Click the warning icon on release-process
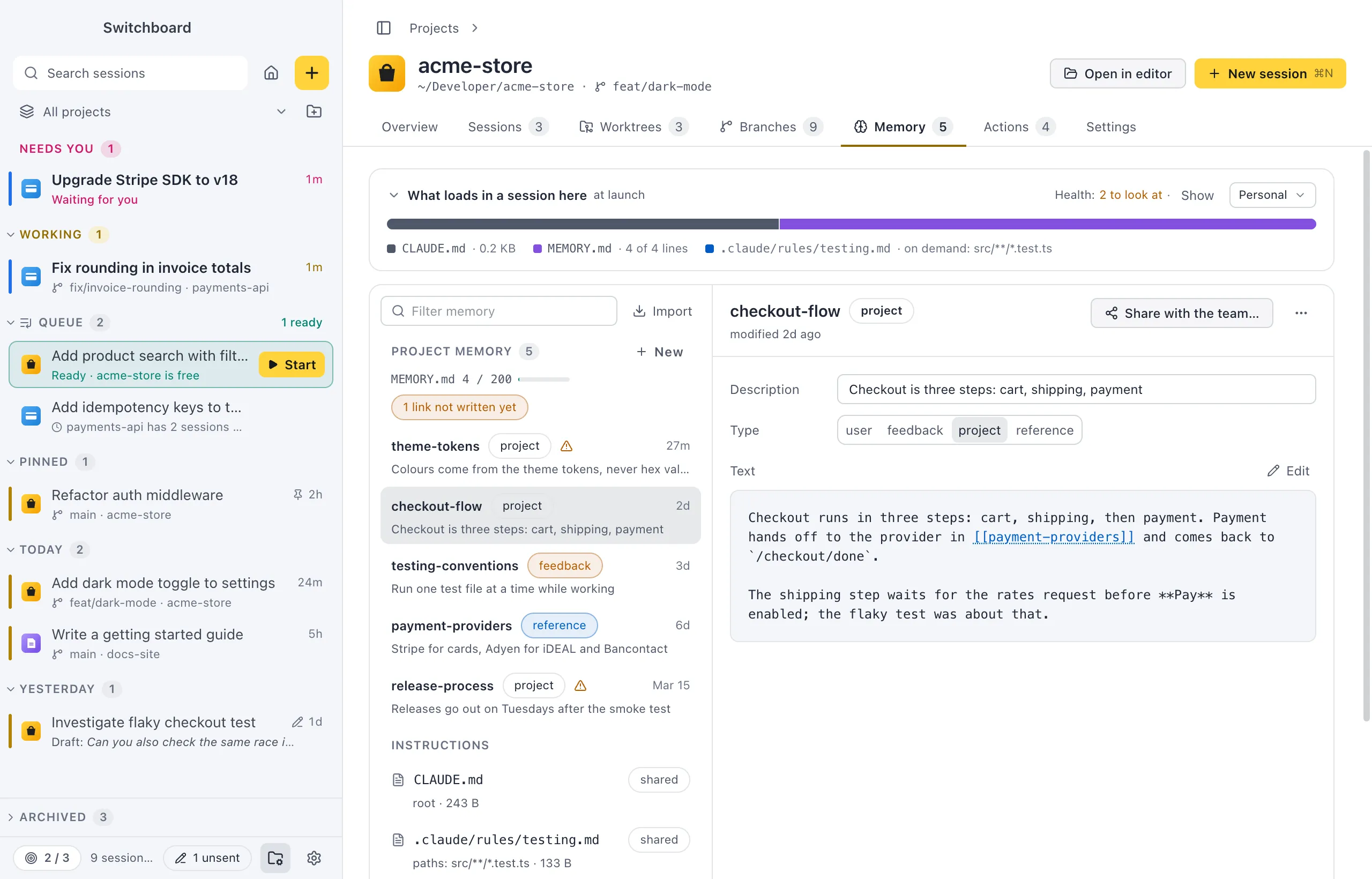The image size is (1372, 879). point(580,686)
